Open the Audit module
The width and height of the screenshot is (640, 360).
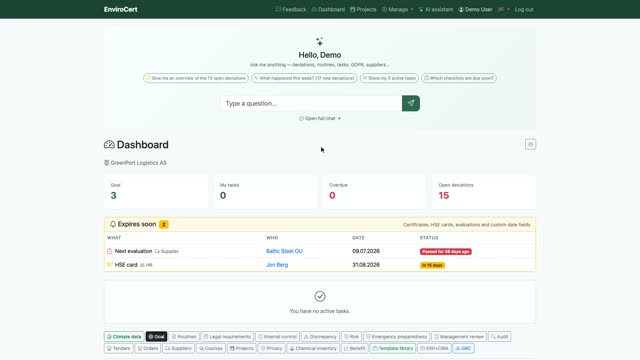(x=500, y=337)
